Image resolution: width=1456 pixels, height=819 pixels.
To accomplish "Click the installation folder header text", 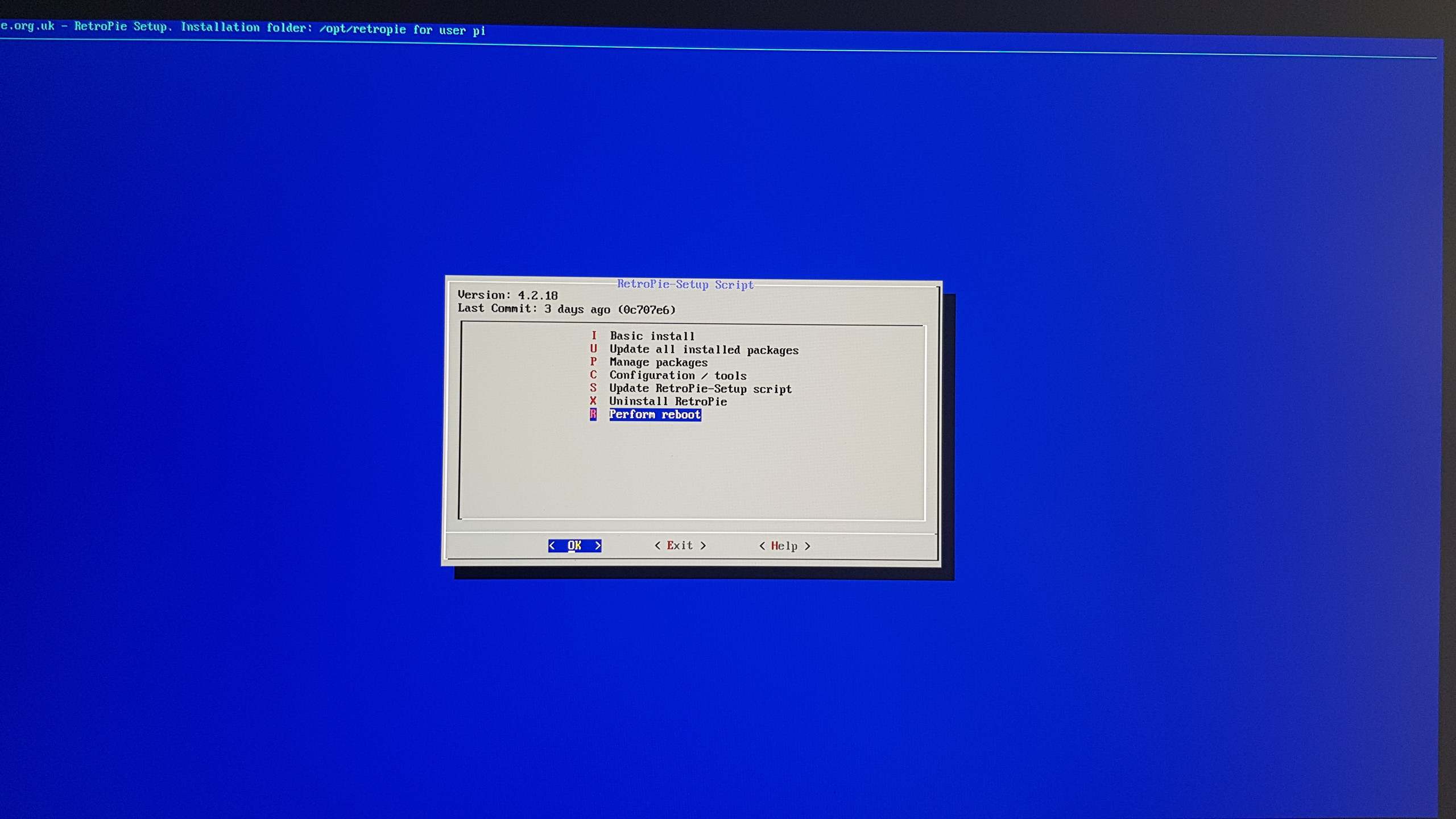I will tap(243, 28).
